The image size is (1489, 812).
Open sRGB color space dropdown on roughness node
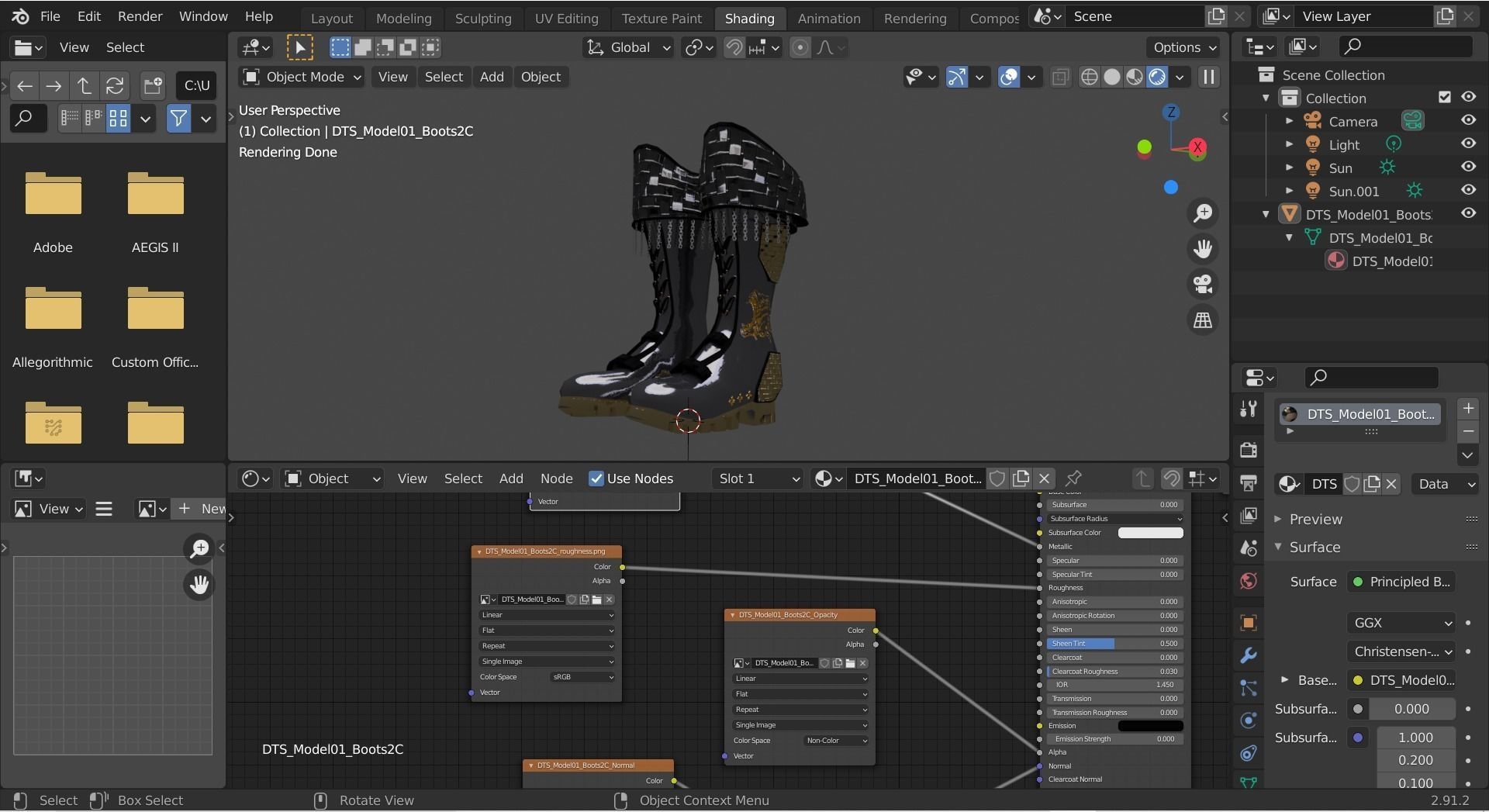coord(582,677)
